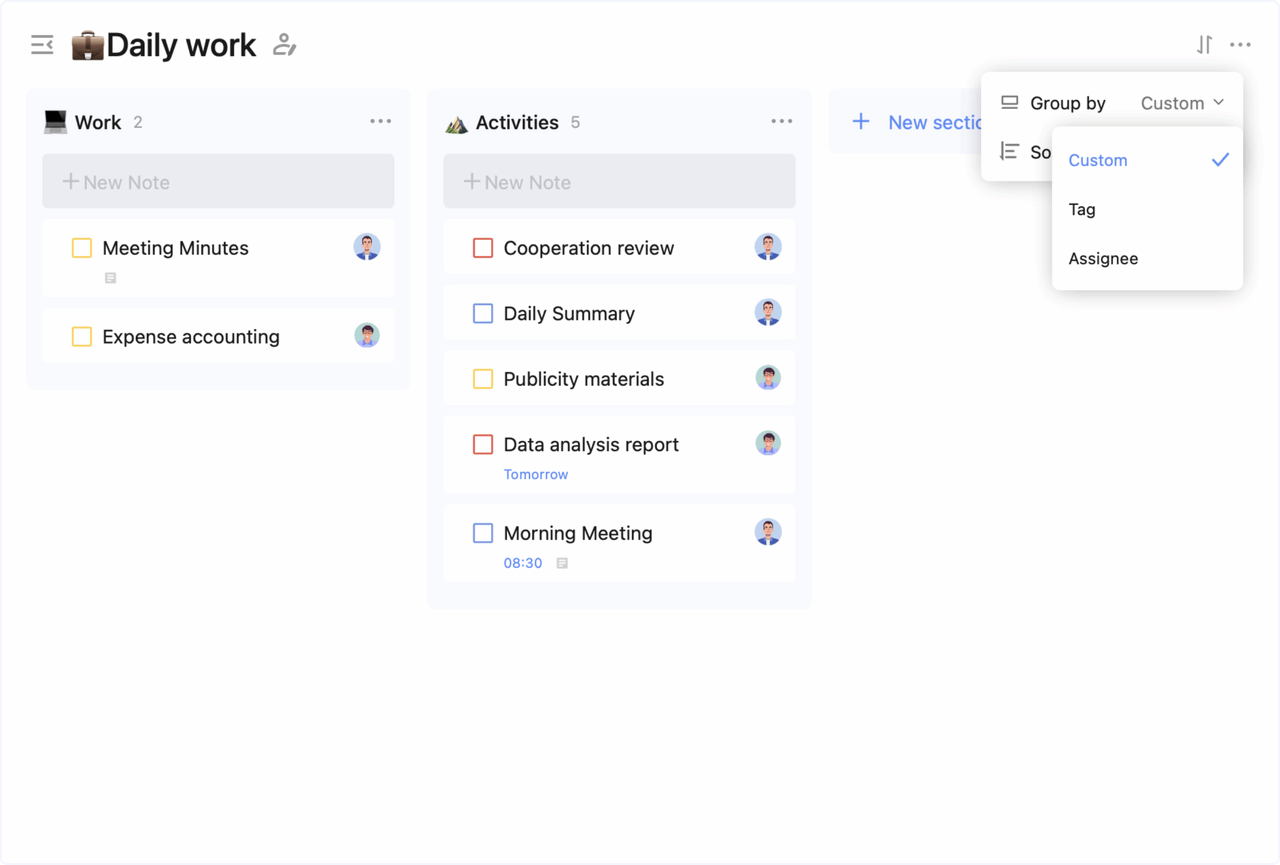1280x865 pixels.
Task: Collapse the sidebar using the top-left icon
Action: point(41,44)
